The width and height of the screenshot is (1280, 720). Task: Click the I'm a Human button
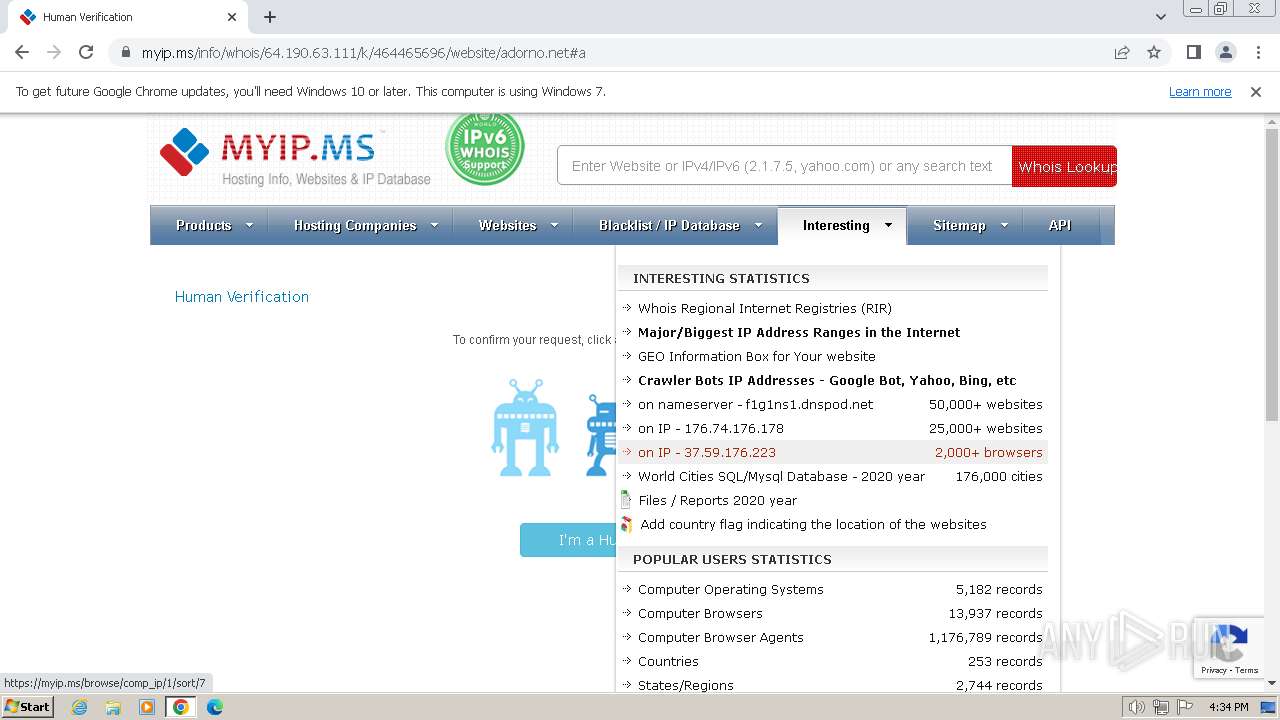click(568, 540)
